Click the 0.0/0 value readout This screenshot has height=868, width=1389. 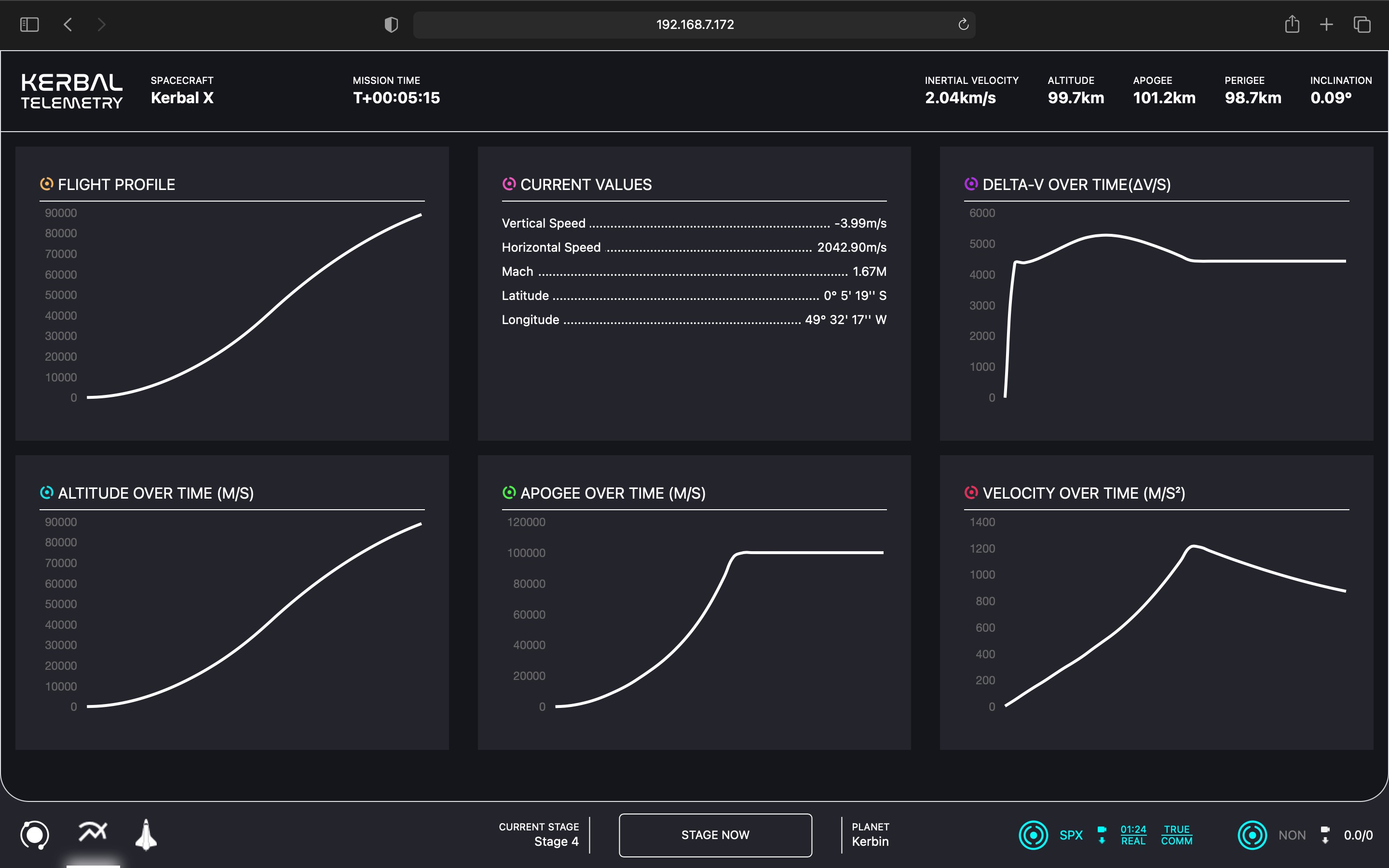(1358, 835)
